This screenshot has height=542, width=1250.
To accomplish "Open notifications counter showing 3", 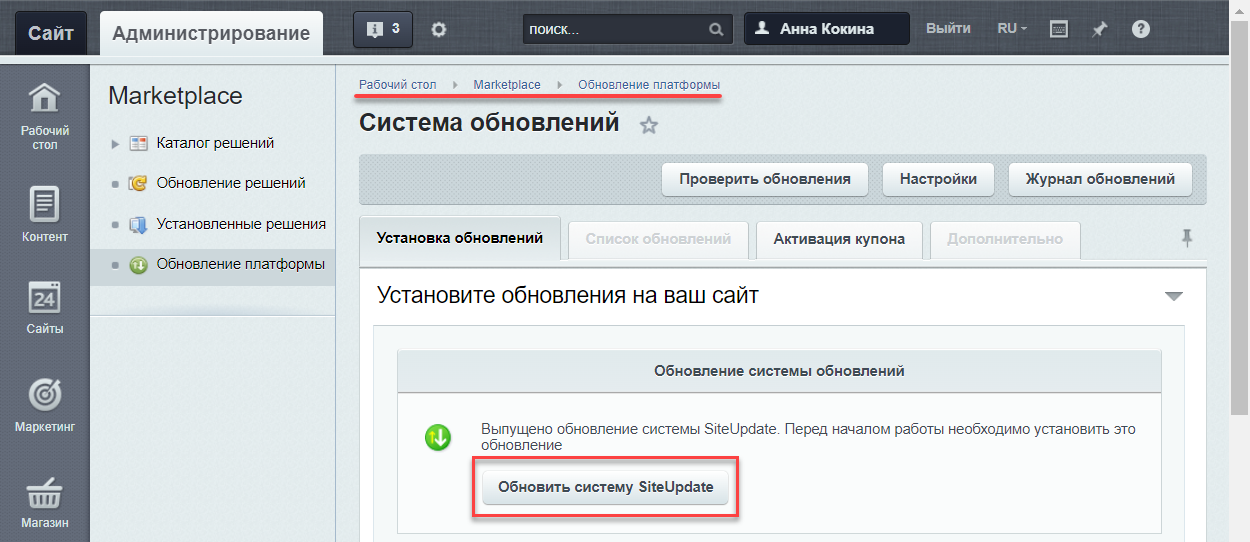I will tap(383, 29).
